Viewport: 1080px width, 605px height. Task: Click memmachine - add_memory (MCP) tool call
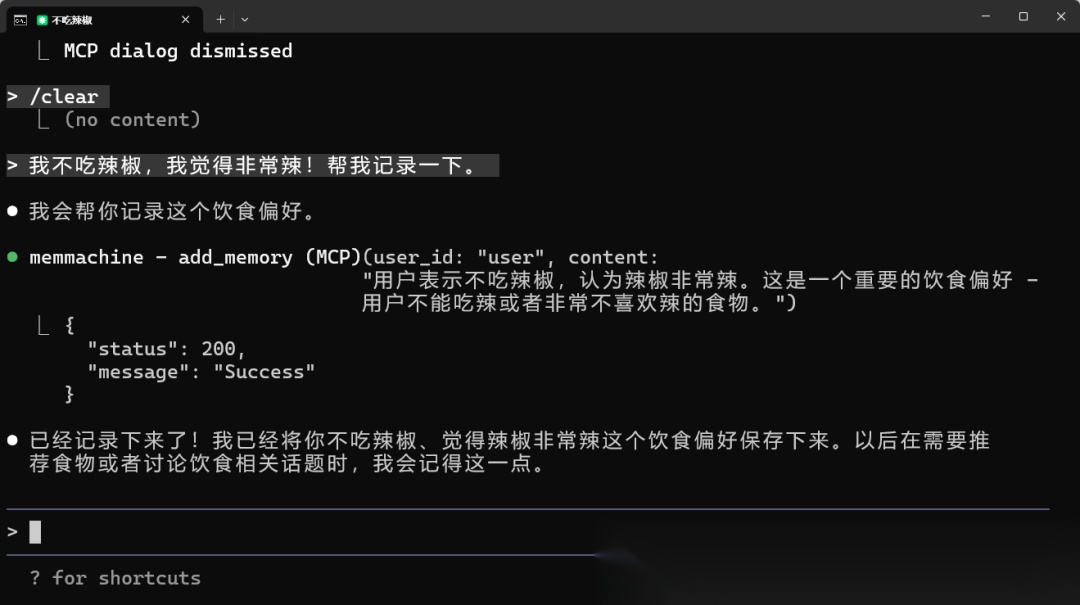click(x=195, y=257)
